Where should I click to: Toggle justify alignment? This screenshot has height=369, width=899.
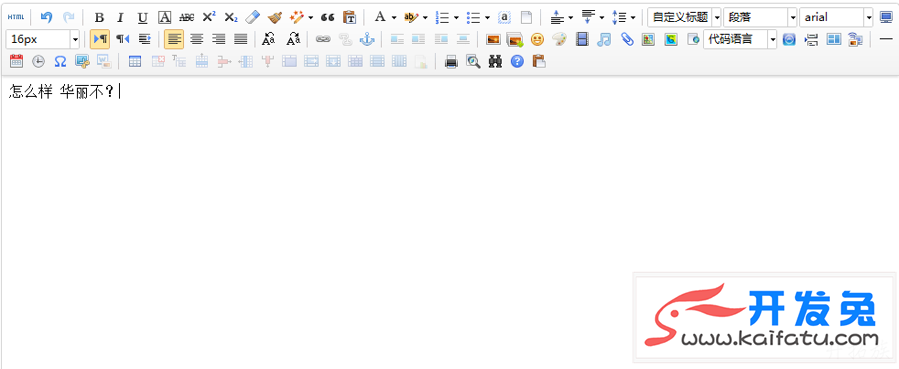[x=240, y=39]
